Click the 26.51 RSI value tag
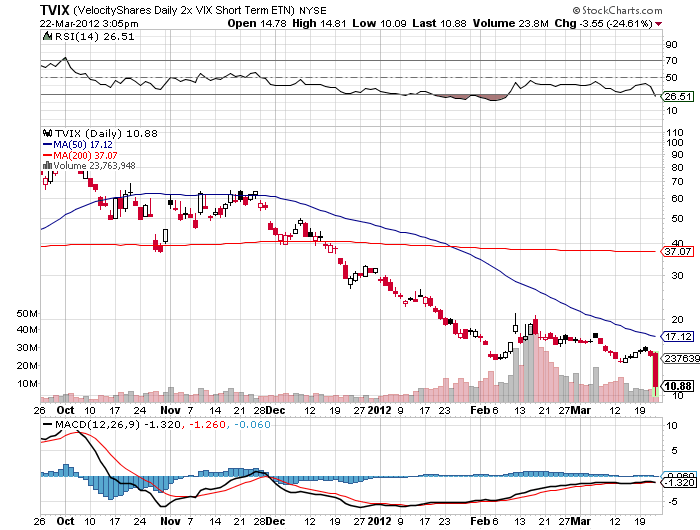 677,96
